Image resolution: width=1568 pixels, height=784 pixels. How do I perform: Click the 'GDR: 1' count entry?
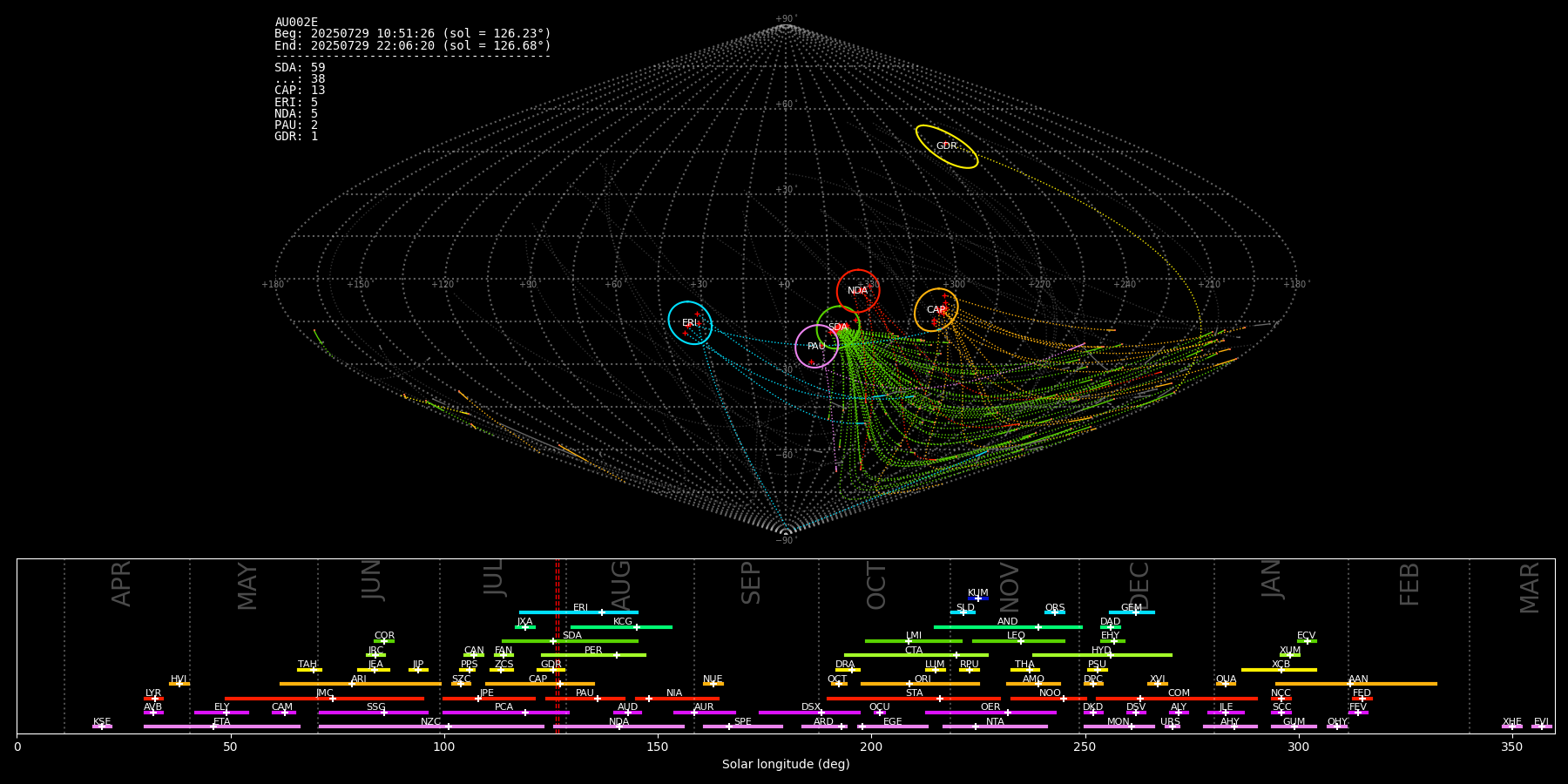point(296,137)
